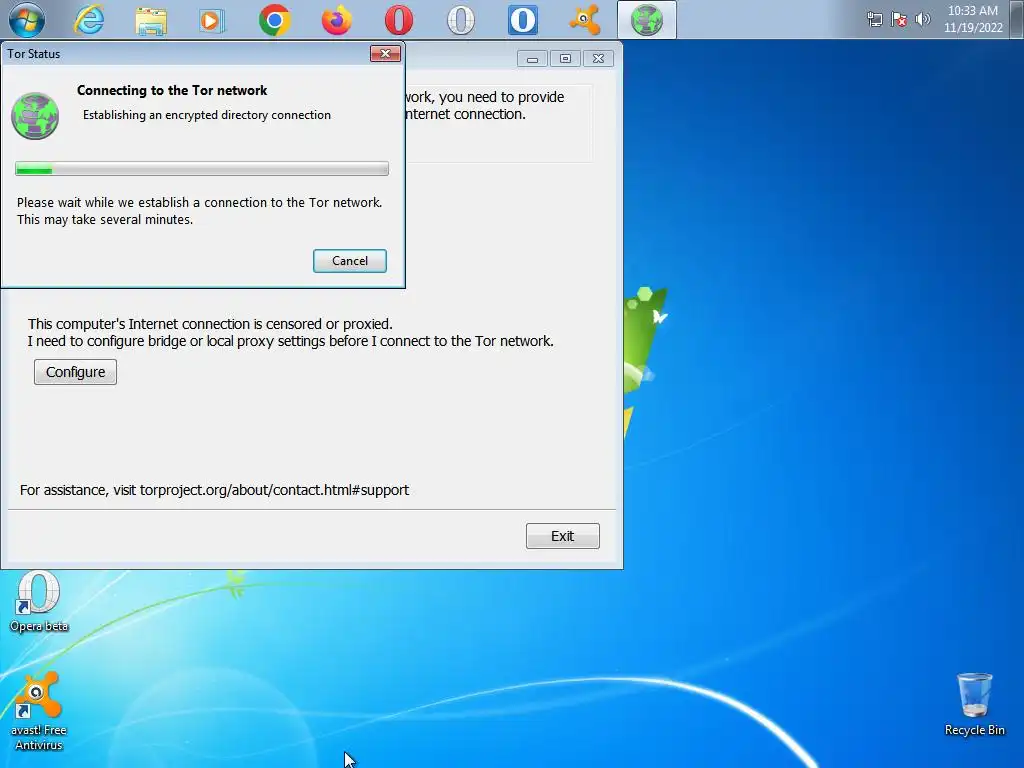
Task: Open Configure for bridge or proxy settings
Action: (75, 372)
